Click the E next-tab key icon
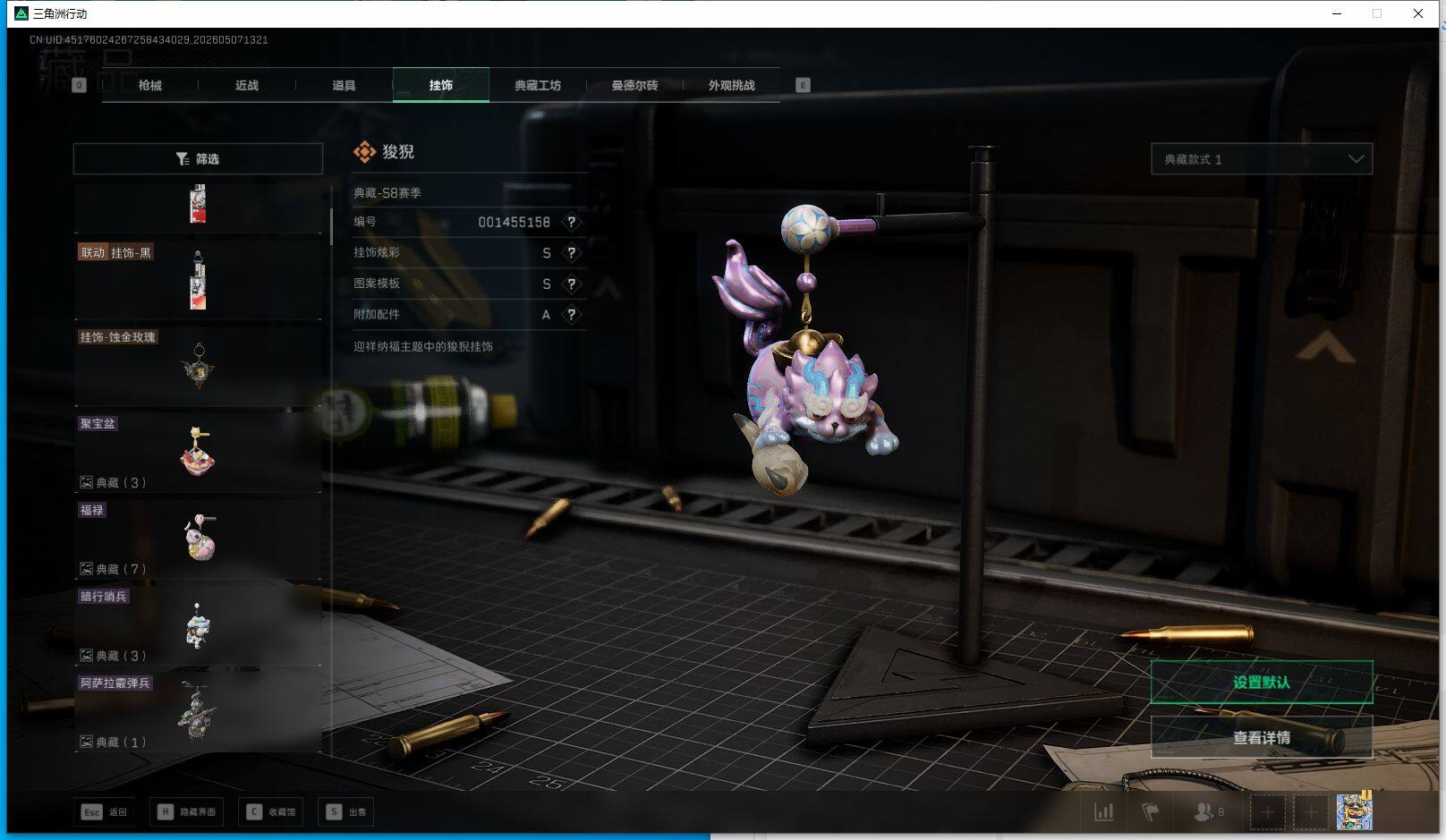The image size is (1446, 840). pyautogui.click(x=803, y=85)
